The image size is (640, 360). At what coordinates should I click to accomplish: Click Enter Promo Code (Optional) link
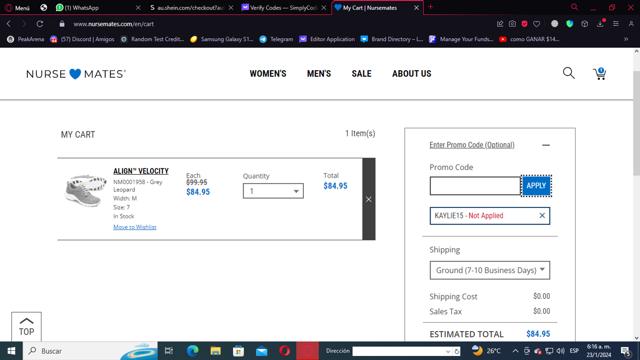(472, 145)
